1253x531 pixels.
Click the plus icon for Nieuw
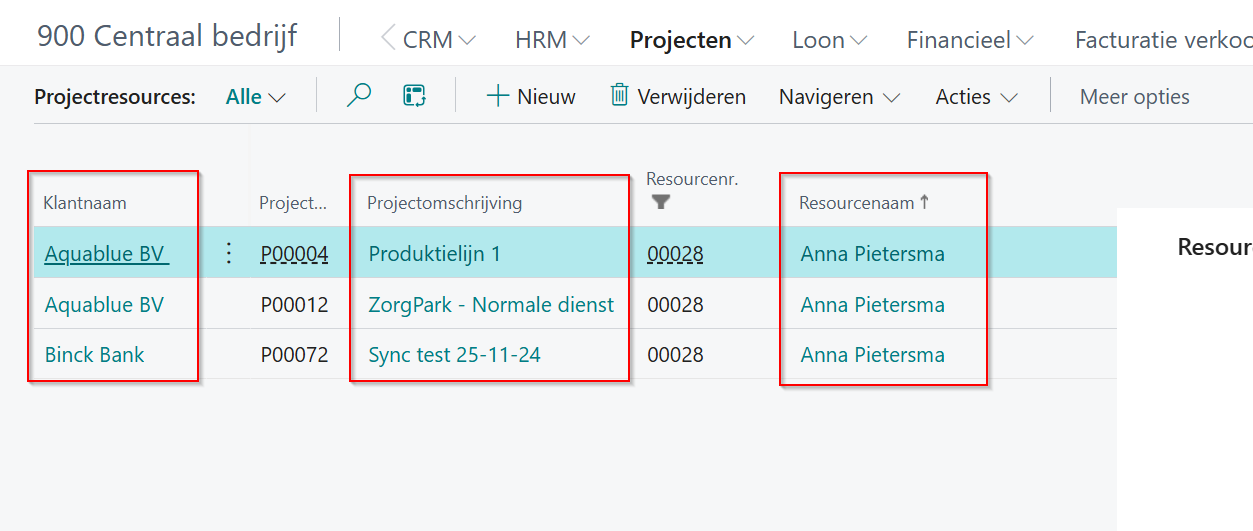coord(497,96)
